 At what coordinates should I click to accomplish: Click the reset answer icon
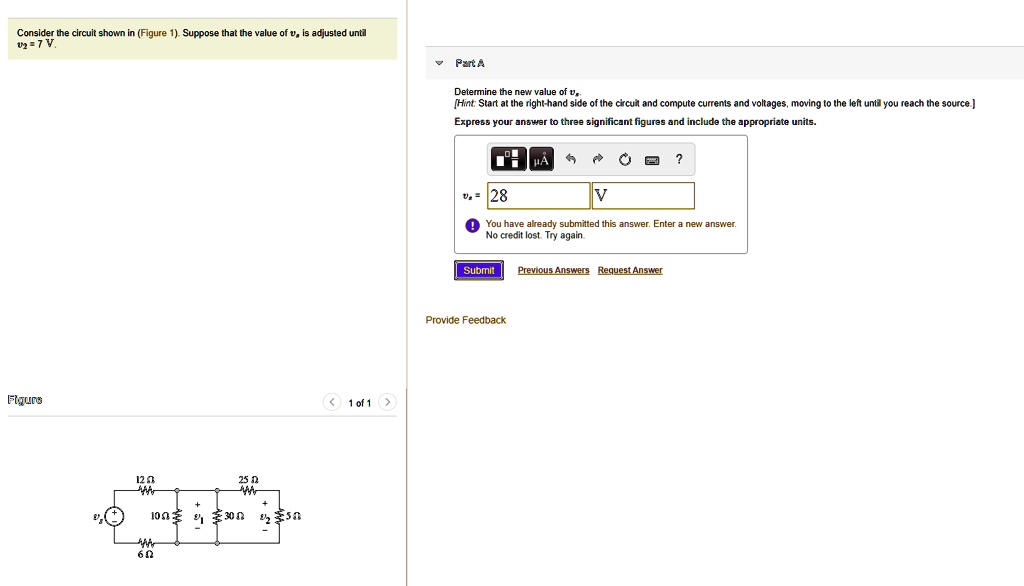point(624,159)
